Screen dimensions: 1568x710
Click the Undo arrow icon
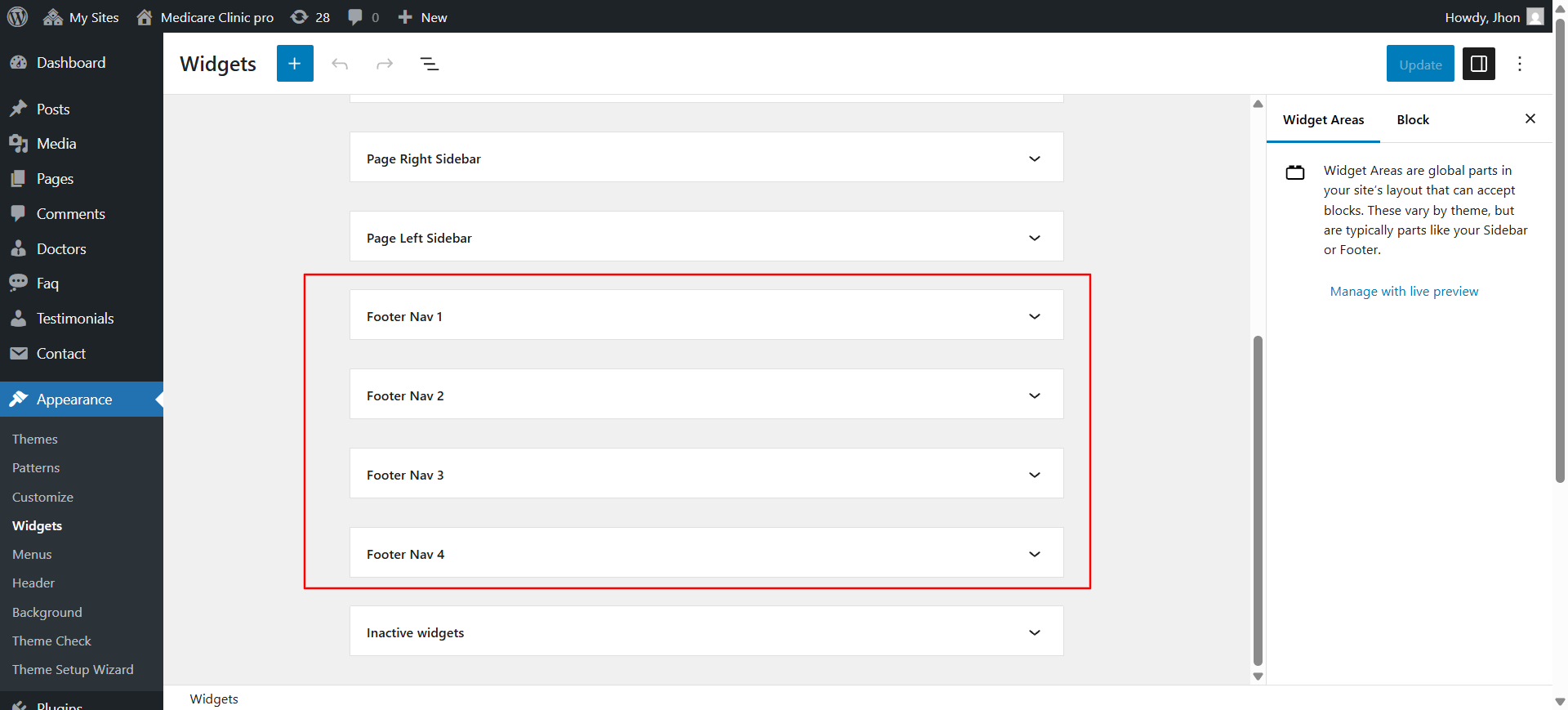[340, 64]
